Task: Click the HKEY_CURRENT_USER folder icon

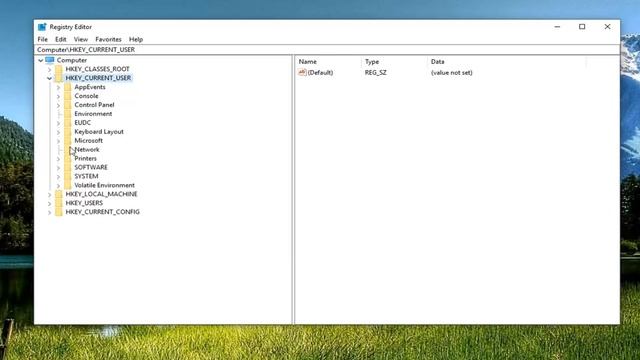Action: tap(59, 78)
